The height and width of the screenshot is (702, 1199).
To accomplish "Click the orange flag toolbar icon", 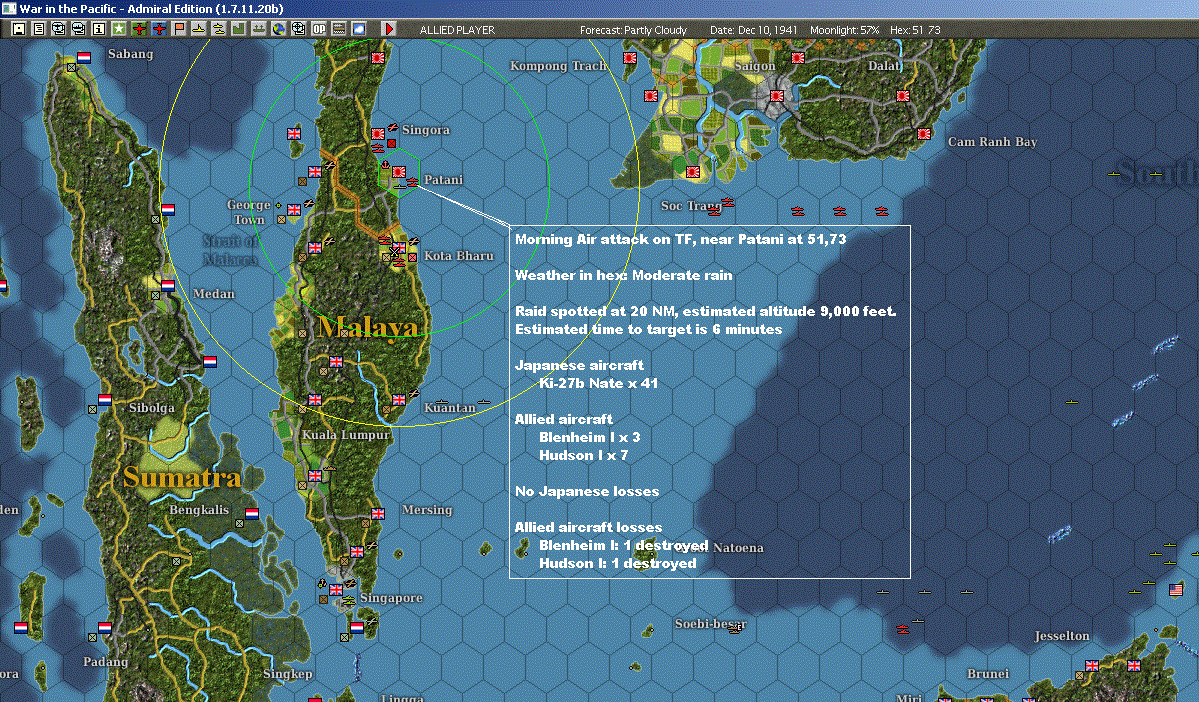I will 178,29.
